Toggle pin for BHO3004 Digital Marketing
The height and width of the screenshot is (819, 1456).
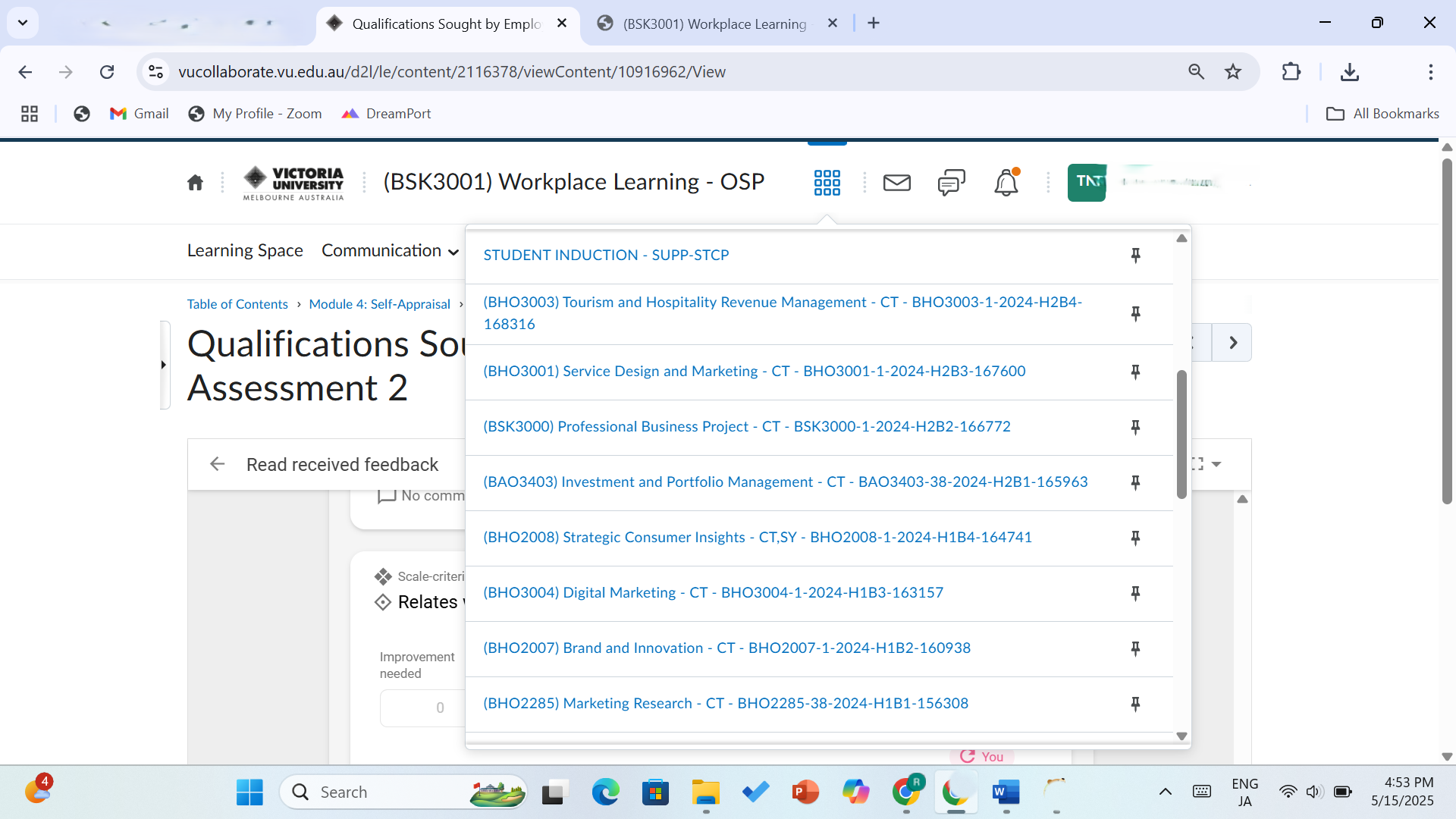1135,594
